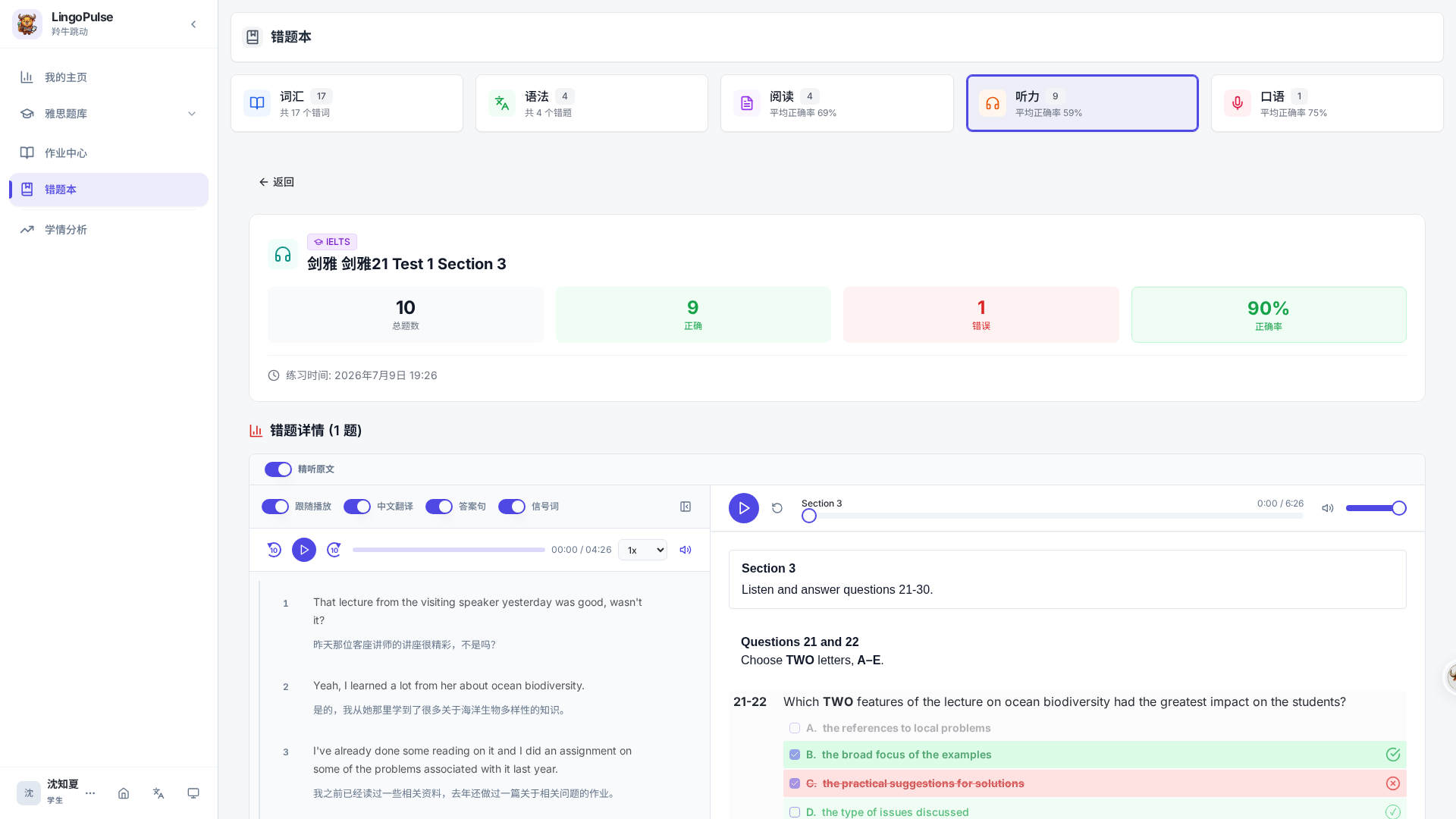Viewport: 1456px width, 819px height.
Task: Toggle the 精听原文 switch off
Action: click(278, 469)
